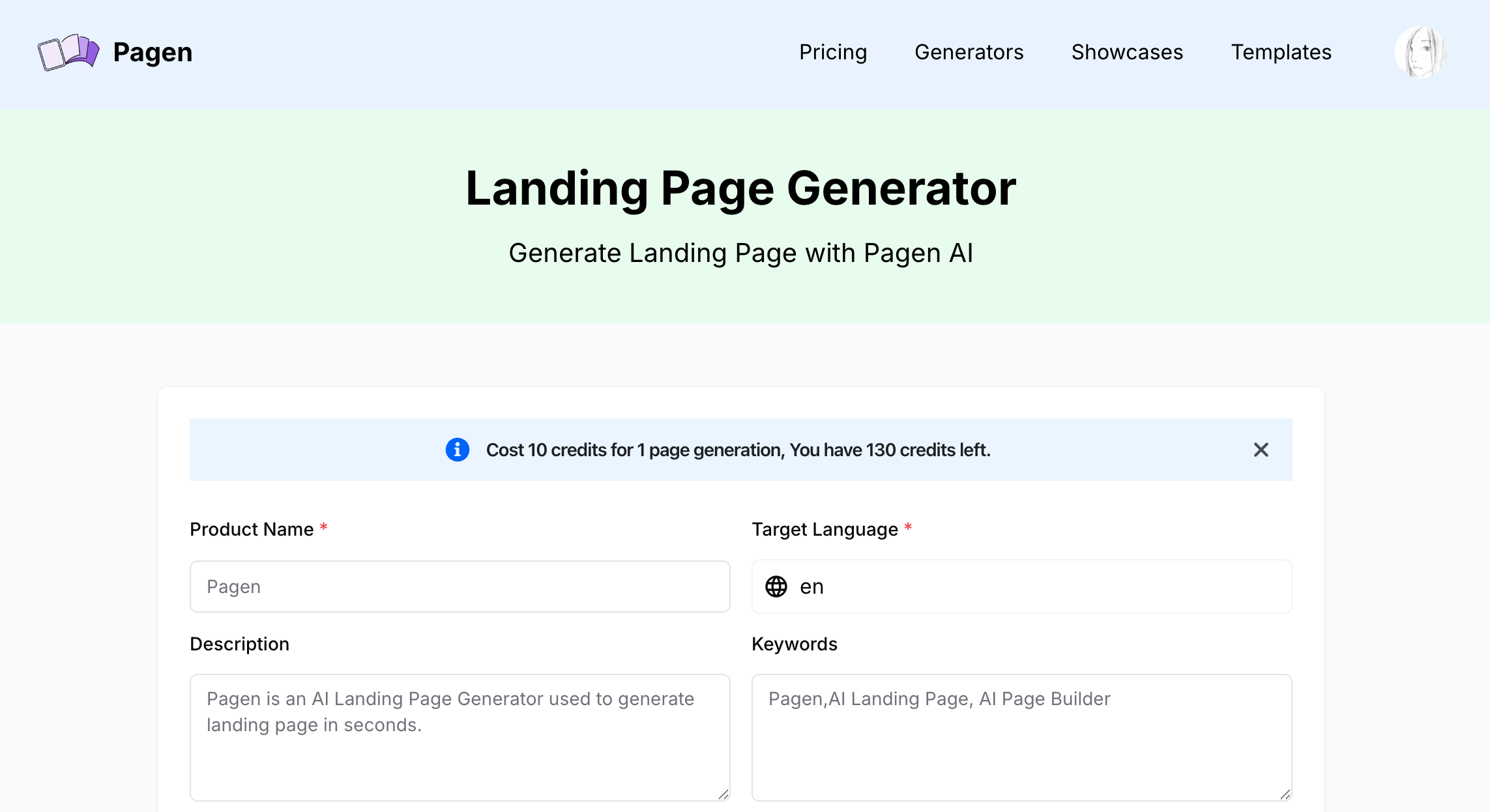
Task: Click the blue info icon in credits banner
Action: point(458,450)
